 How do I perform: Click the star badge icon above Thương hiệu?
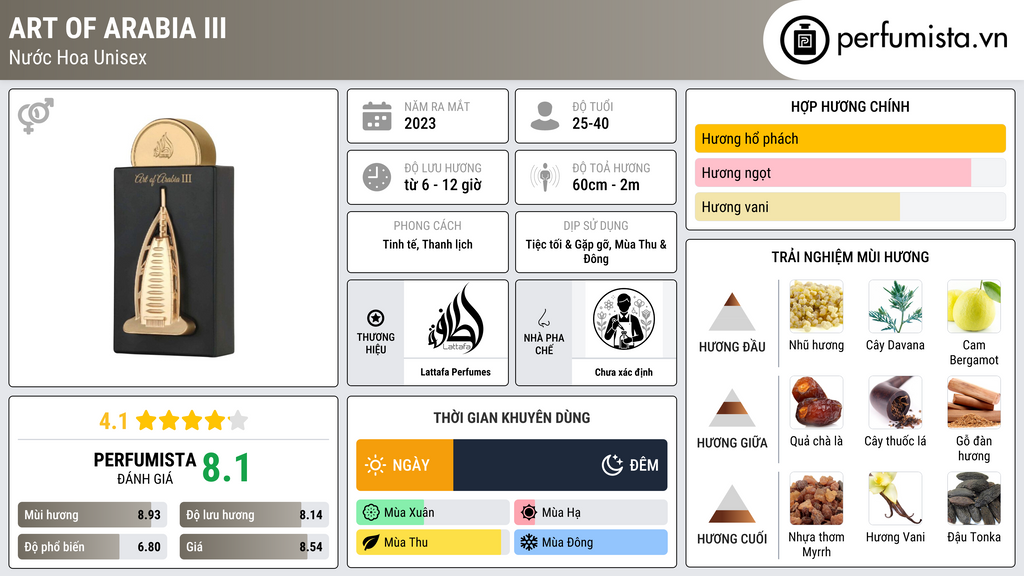tap(376, 318)
